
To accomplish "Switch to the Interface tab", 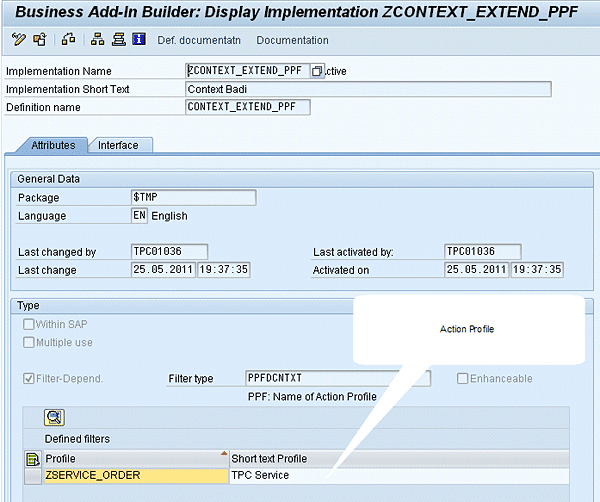I will point(119,145).
